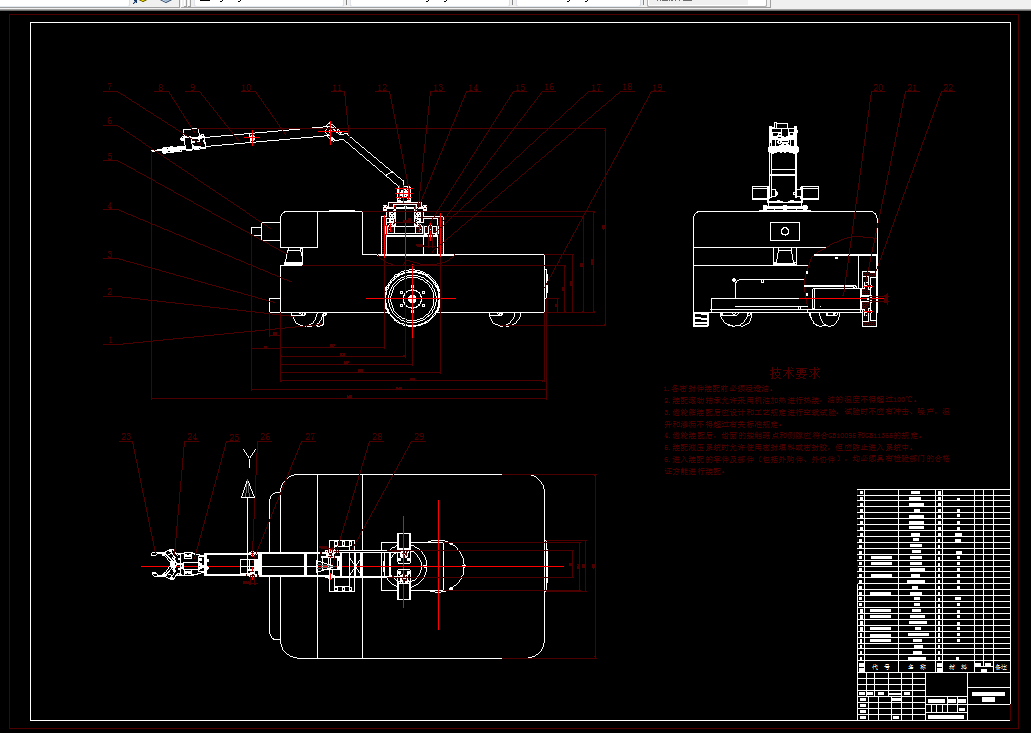The width and height of the screenshot is (1031, 733).
Task: Click the first technical requirement text line
Action: [719, 389]
